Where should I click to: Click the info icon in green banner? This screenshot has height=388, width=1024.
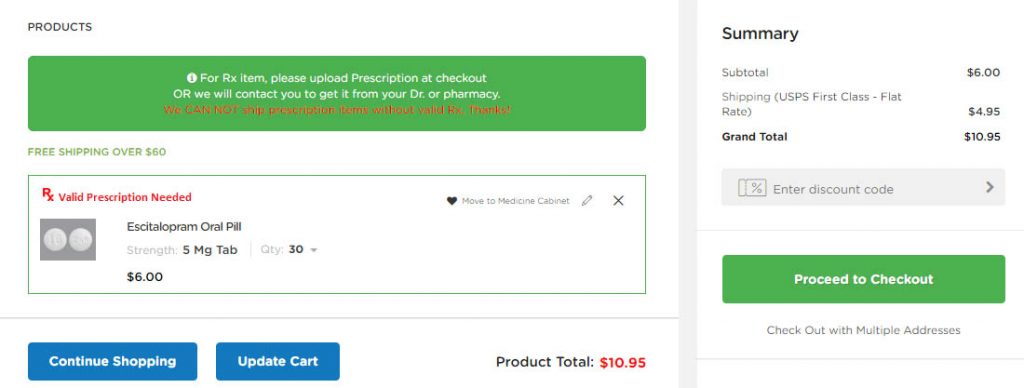click(192, 78)
